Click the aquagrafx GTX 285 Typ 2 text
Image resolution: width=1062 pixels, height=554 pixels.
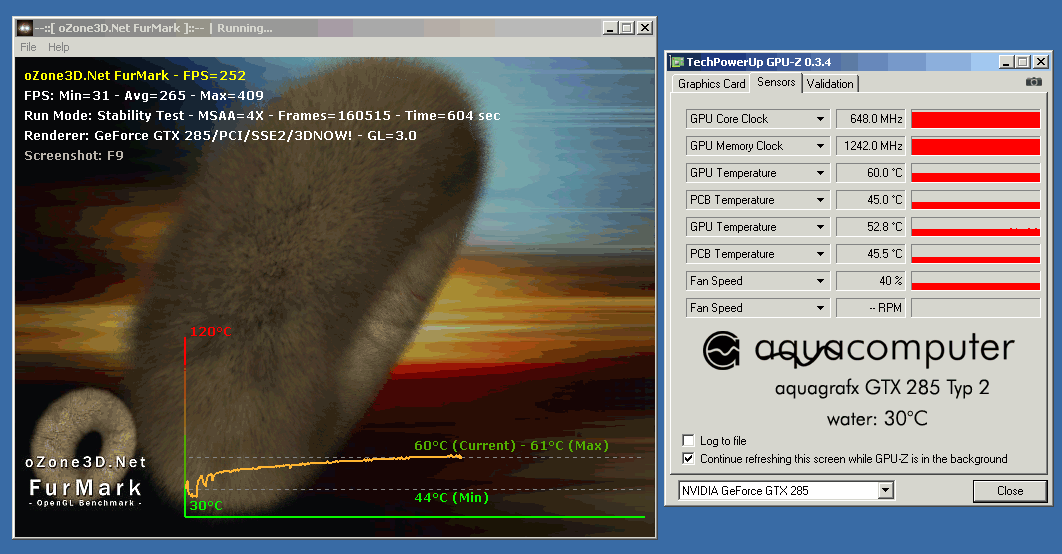click(882, 388)
